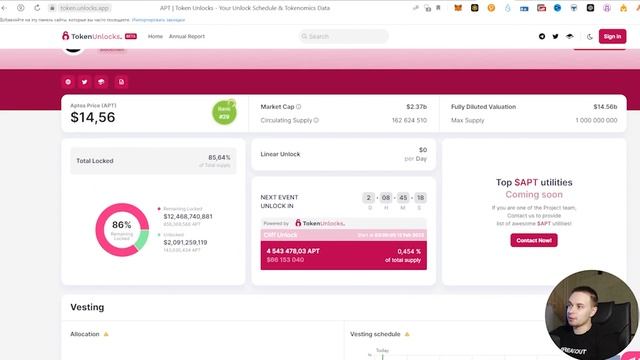Open the project website icon in red banner
Image resolution: width=640 pixels, height=360 pixels.
pyautogui.click(x=68, y=82)
